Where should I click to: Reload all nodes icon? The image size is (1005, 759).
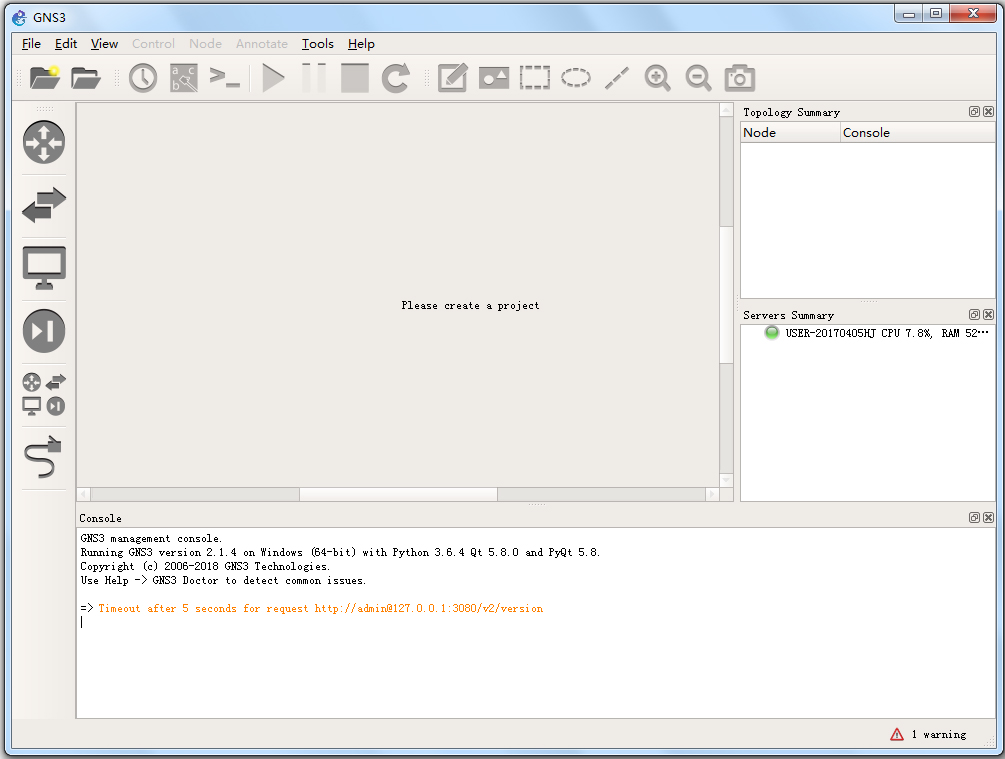tap(395, 78)
